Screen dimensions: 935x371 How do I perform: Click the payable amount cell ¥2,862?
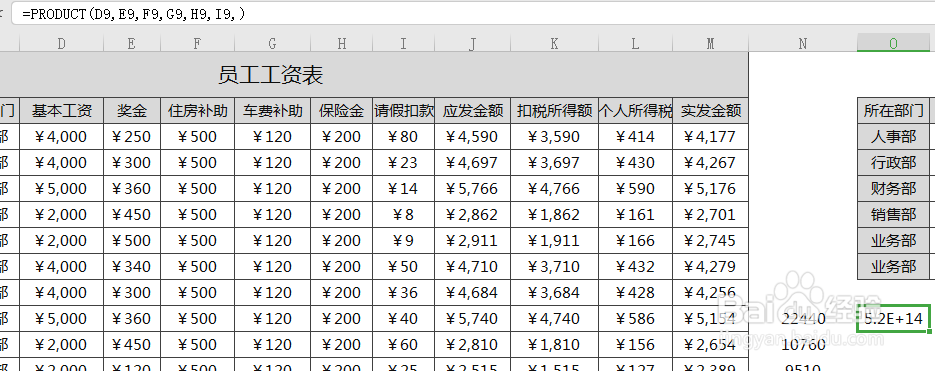click(473, 215)
